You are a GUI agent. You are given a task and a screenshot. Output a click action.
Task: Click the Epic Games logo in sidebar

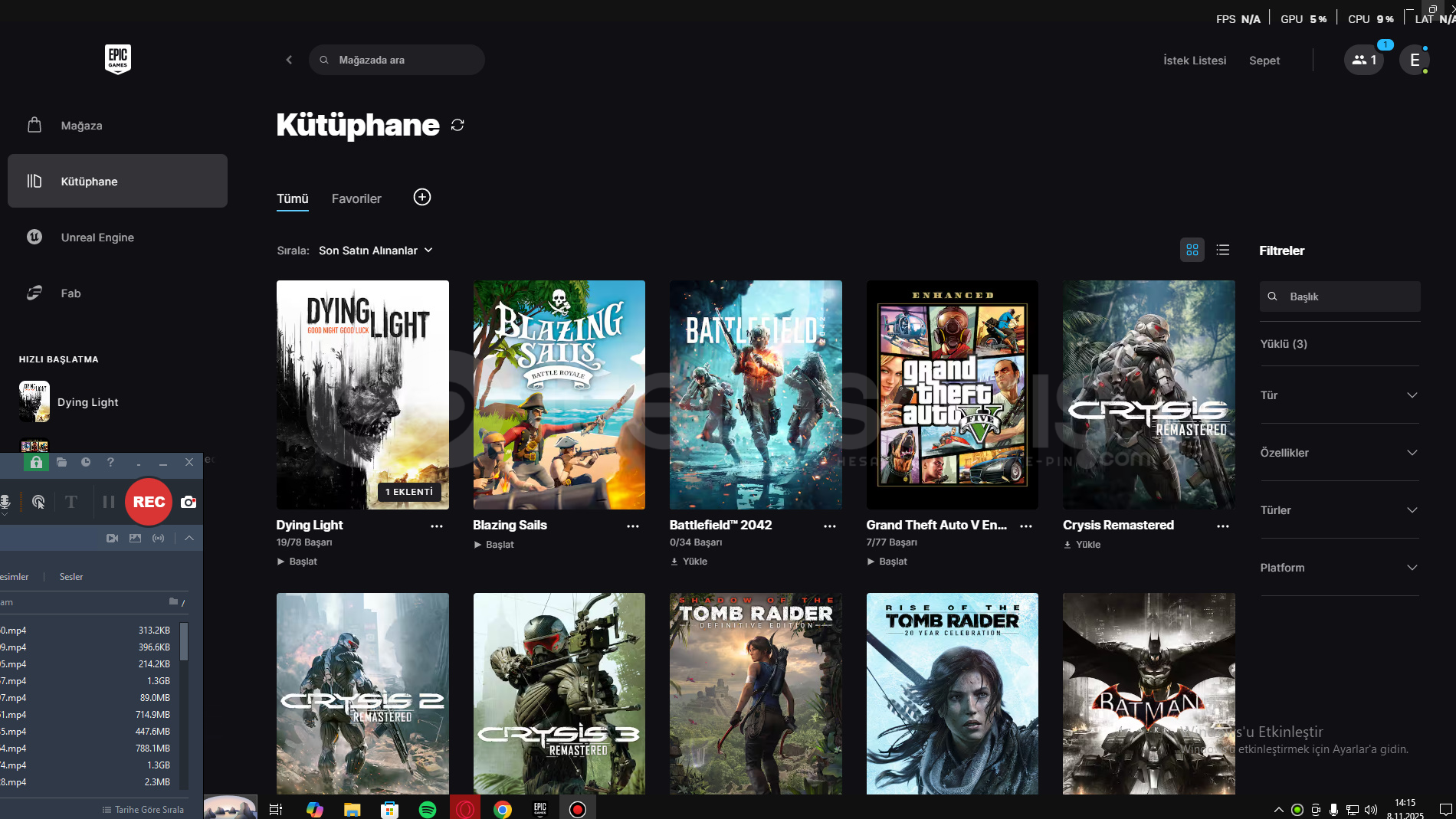(118, 59)
